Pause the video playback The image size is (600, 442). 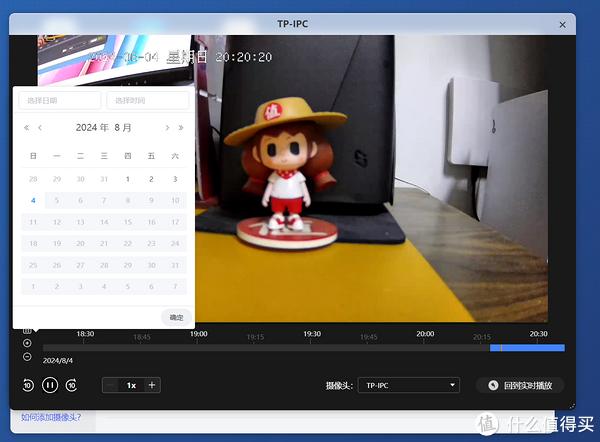tap(50, 385)
